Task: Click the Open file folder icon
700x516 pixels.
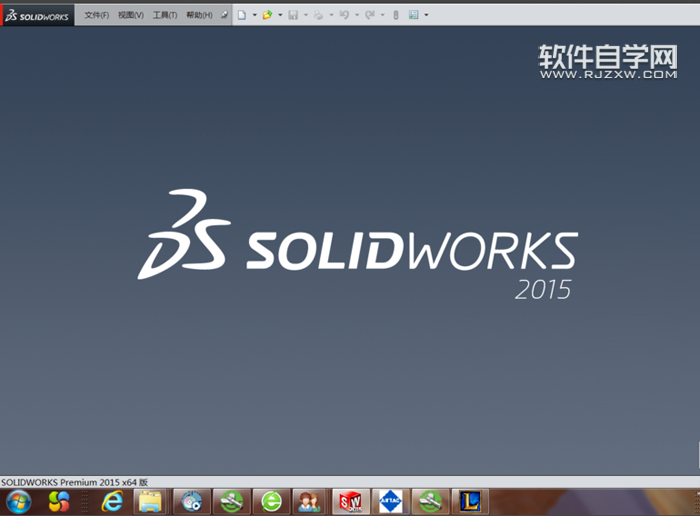Action: coord(267,15)
